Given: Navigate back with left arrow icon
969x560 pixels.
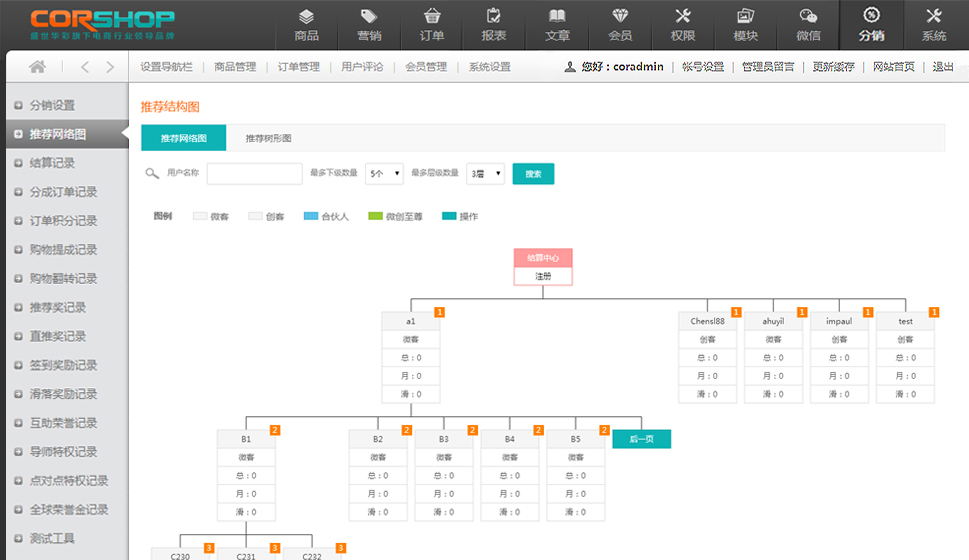Looking at the screenshot, I should pyautogui.click(x=85, y=67).
